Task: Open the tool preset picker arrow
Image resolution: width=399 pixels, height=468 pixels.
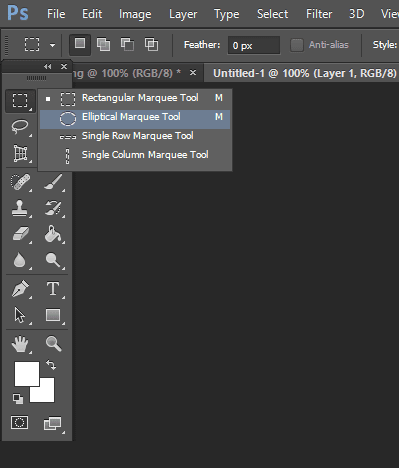Action: click(x=52, y=45)
